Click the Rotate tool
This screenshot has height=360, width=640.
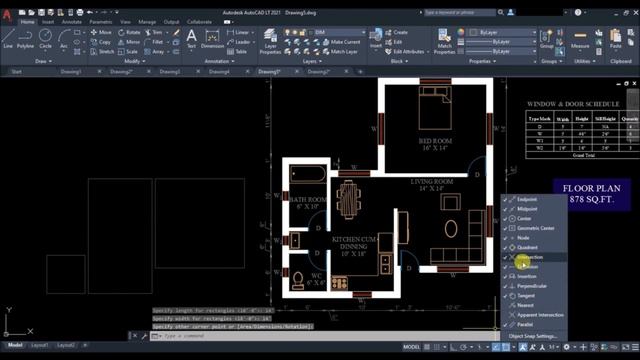(x=129, y=32)
